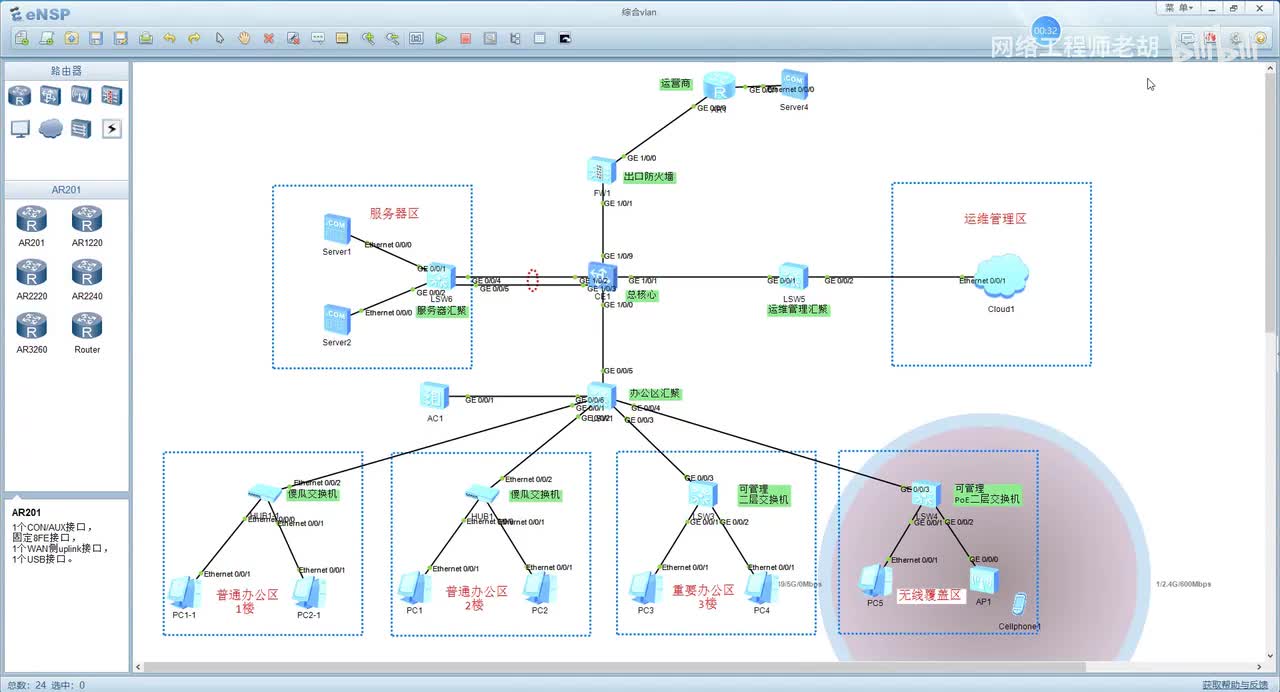Screen dimensions: 1280x692
Task: Select the text note tool
Action: tap(318, 38)
